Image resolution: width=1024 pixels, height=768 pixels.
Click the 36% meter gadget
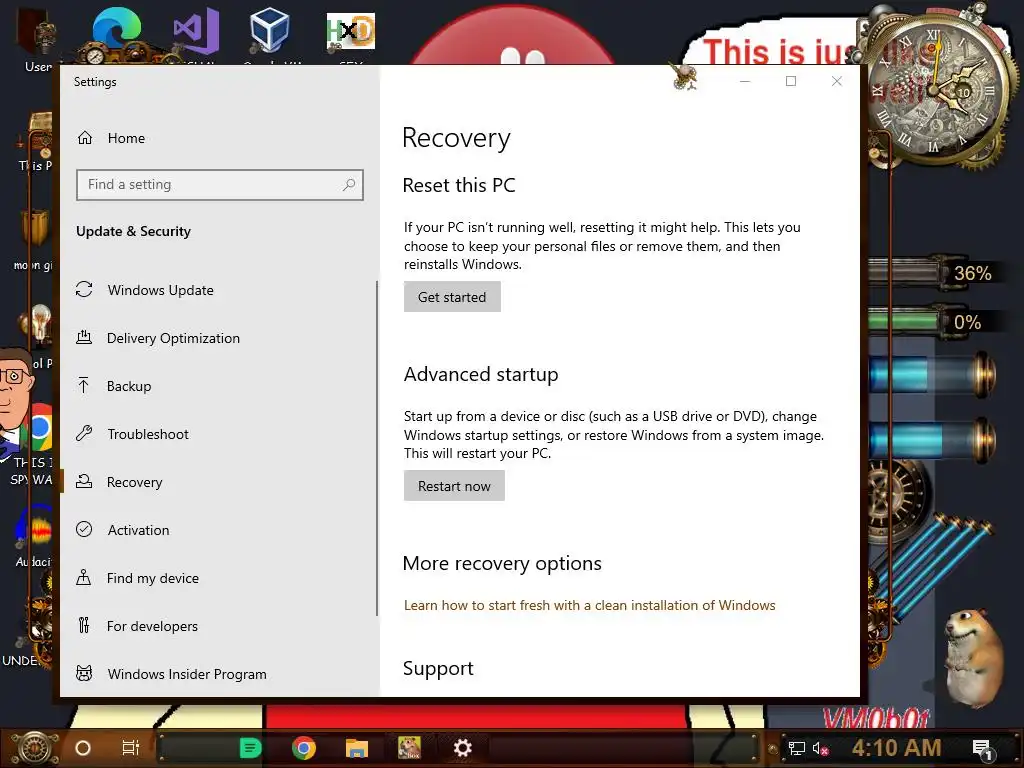coord(934,273)
